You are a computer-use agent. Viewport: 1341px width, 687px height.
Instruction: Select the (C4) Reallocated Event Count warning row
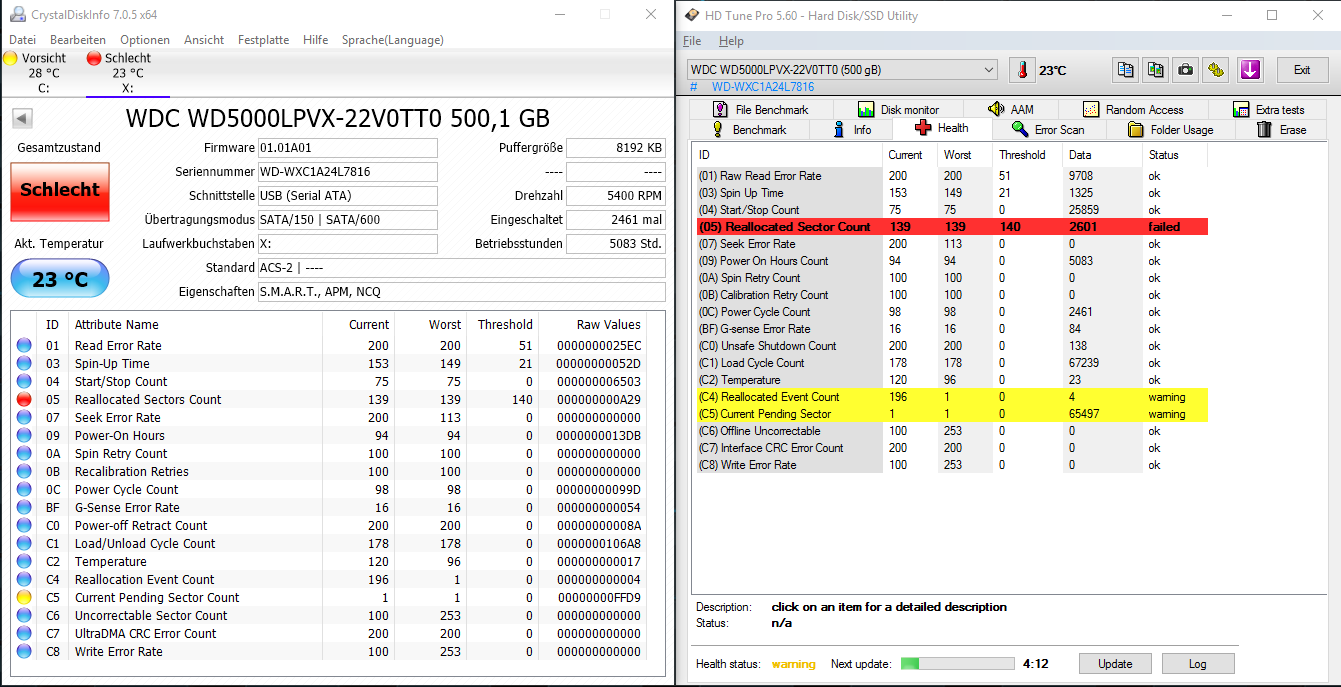pyautogui.click(x=951, y=397)
